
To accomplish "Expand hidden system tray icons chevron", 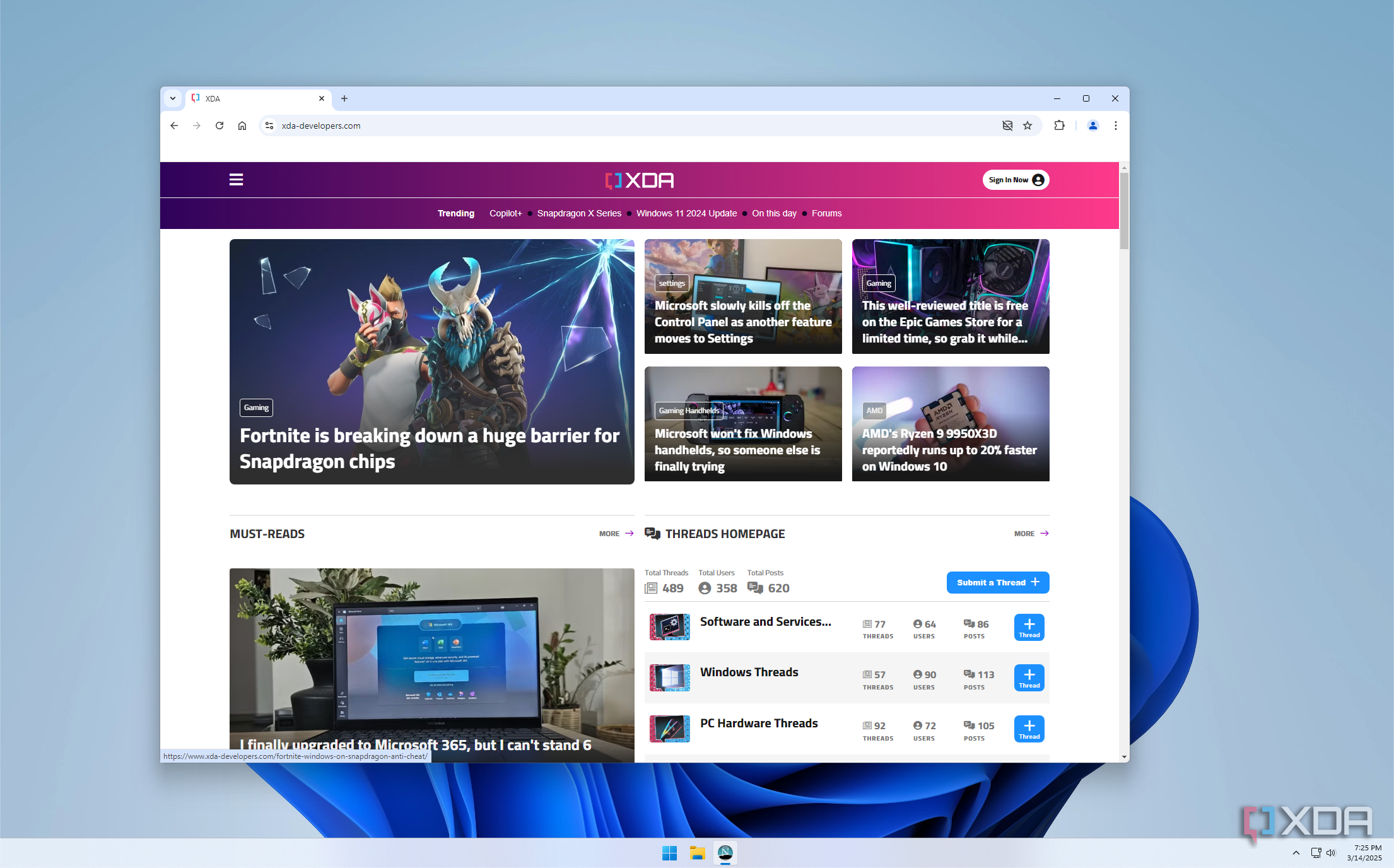I will click(1296, 853).
